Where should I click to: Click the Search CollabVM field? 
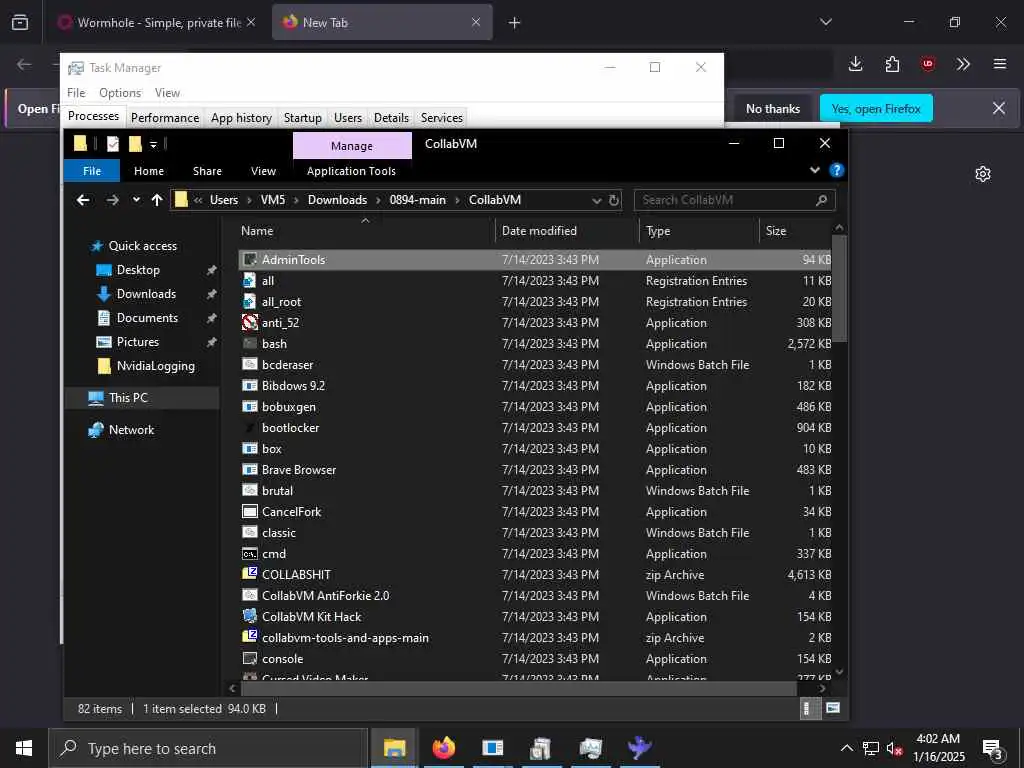tap(734, 200)
